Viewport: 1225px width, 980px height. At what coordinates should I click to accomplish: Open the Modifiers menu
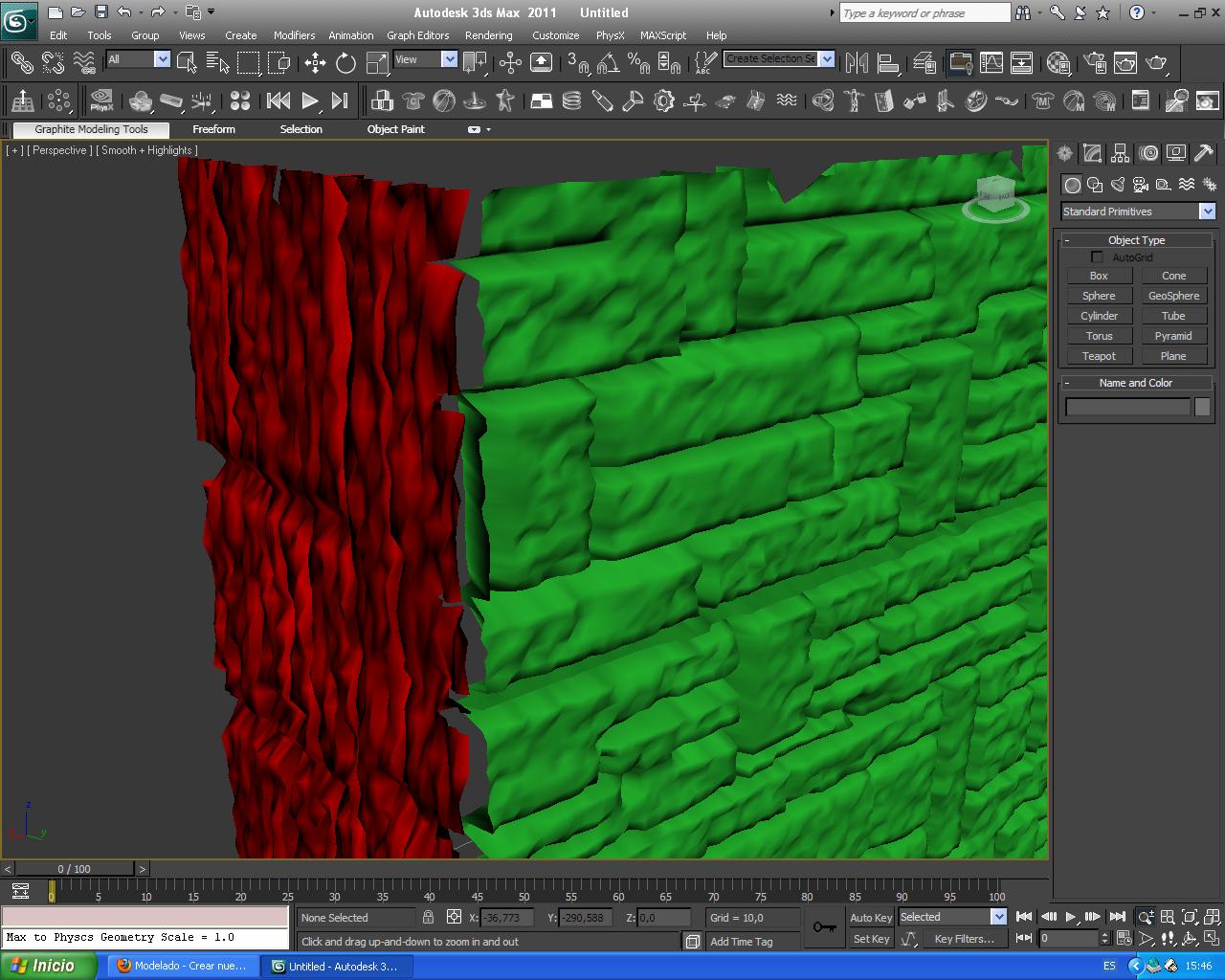click(294, 35)
